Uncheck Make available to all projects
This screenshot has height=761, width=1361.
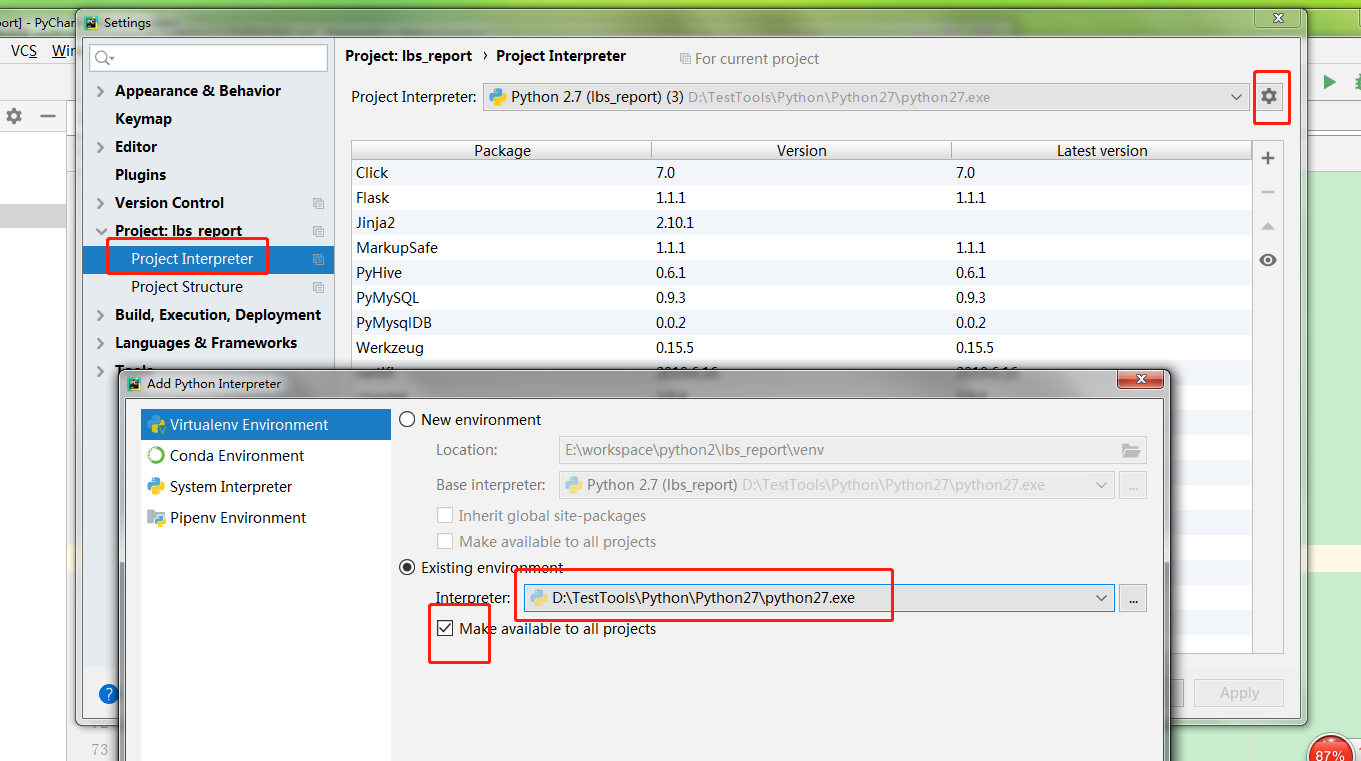point(444,628)
